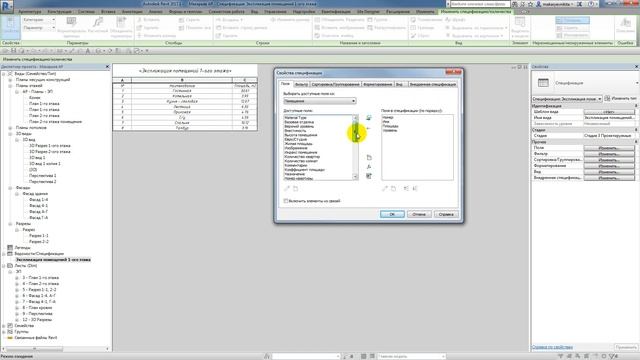Click the move parameter down icon

[x=415, y=189]
